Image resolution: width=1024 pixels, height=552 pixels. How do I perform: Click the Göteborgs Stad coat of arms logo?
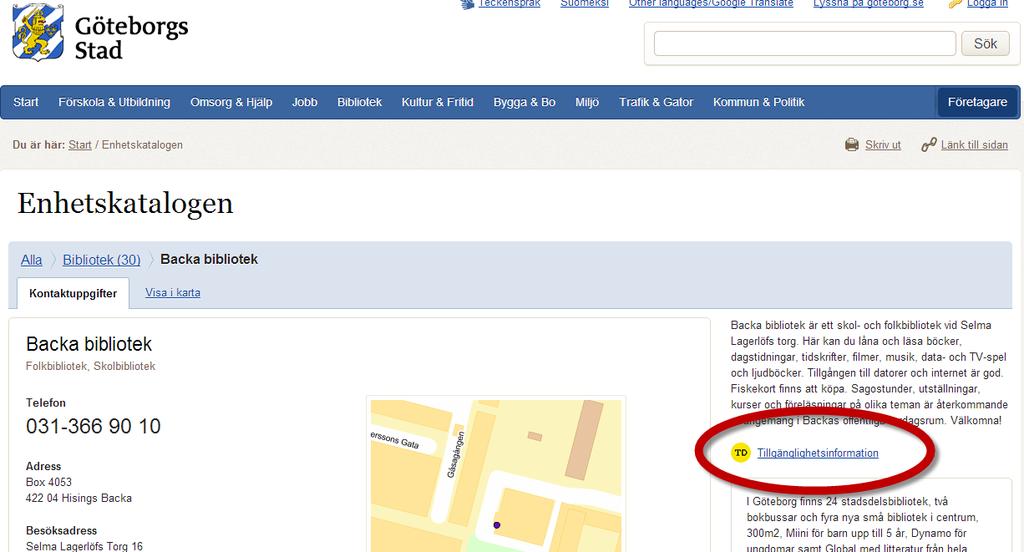[38, 33]
